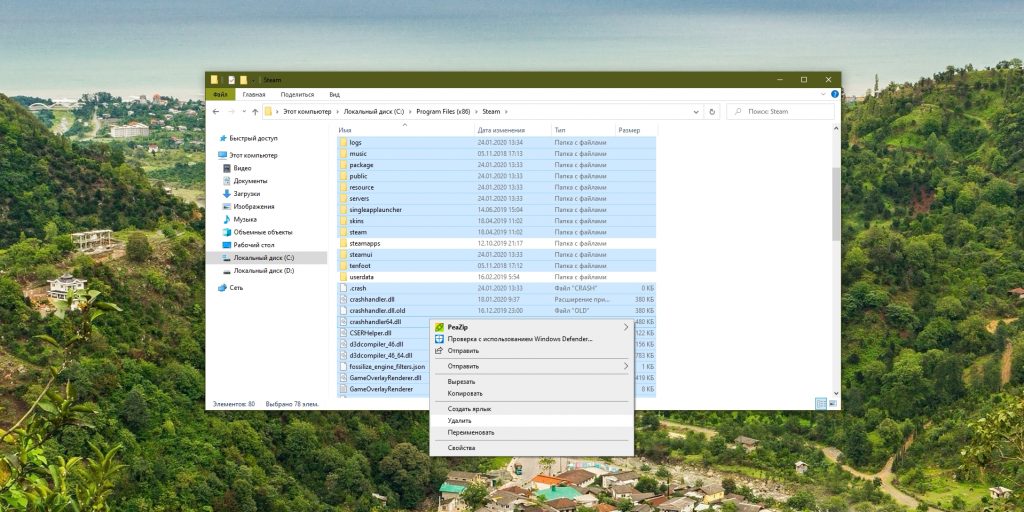Sort by Дата изменения column header
The image size is (1024, 512).
point(501,130)
